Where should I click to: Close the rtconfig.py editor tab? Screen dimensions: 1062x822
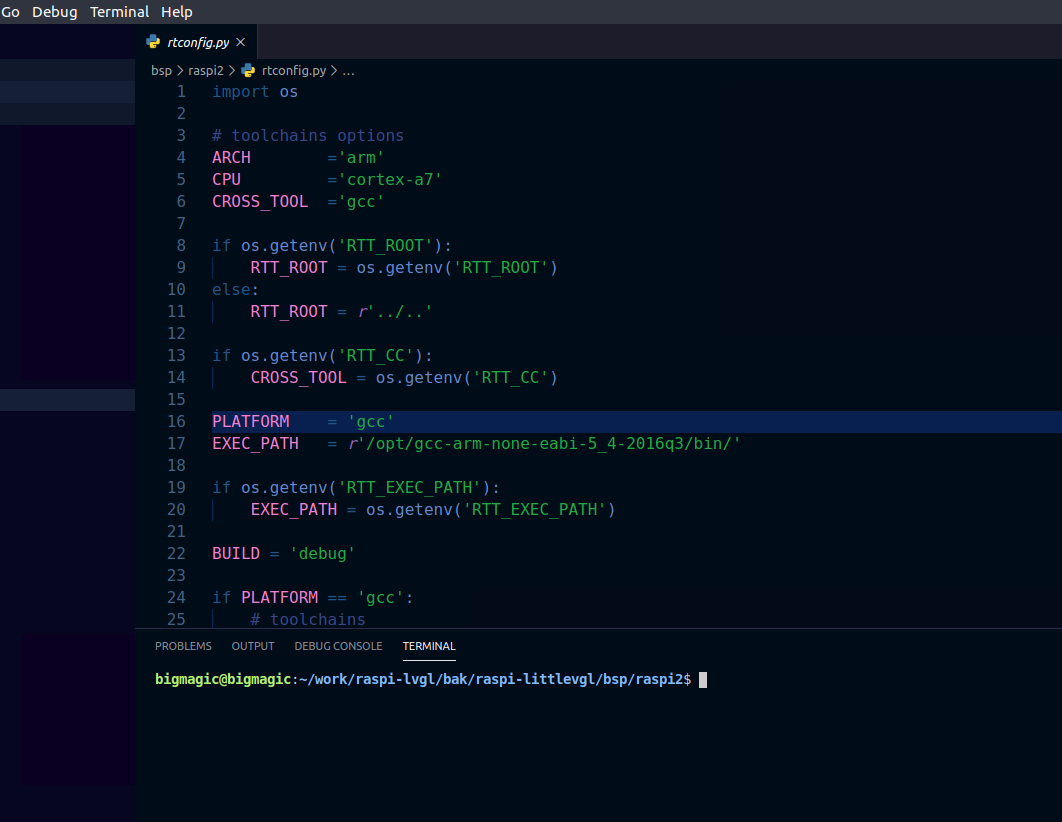pos(240,42)
